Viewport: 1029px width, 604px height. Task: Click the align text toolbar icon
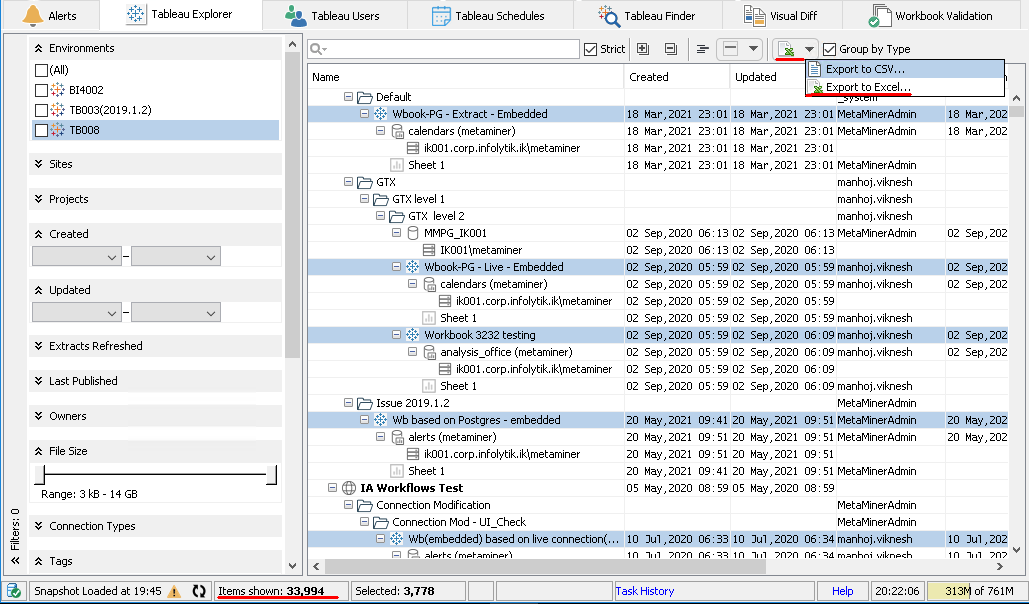[x=703, y=49]
